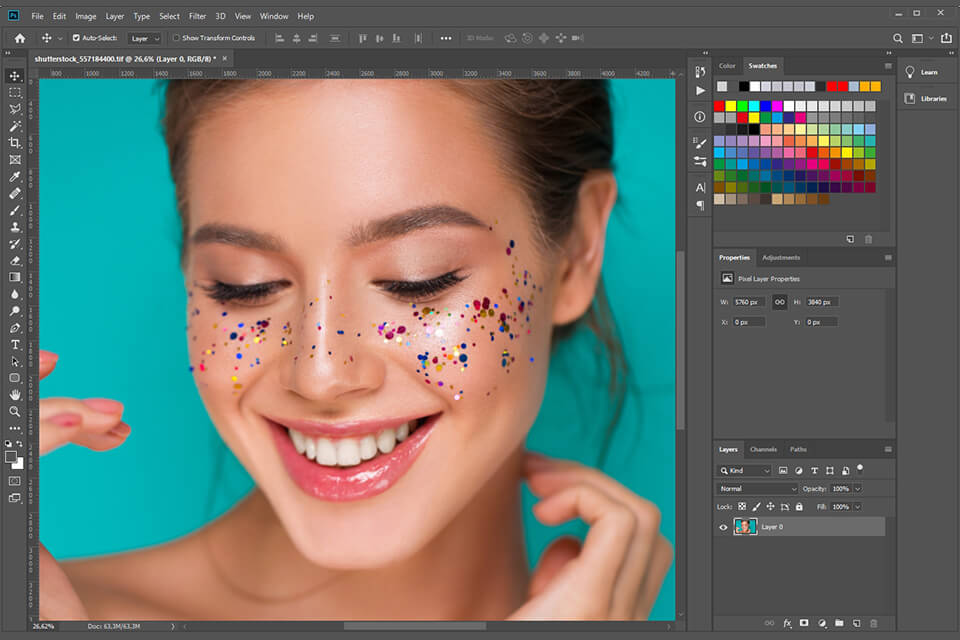
Task: Open the Kind filter dropdown
Action: 746,470
